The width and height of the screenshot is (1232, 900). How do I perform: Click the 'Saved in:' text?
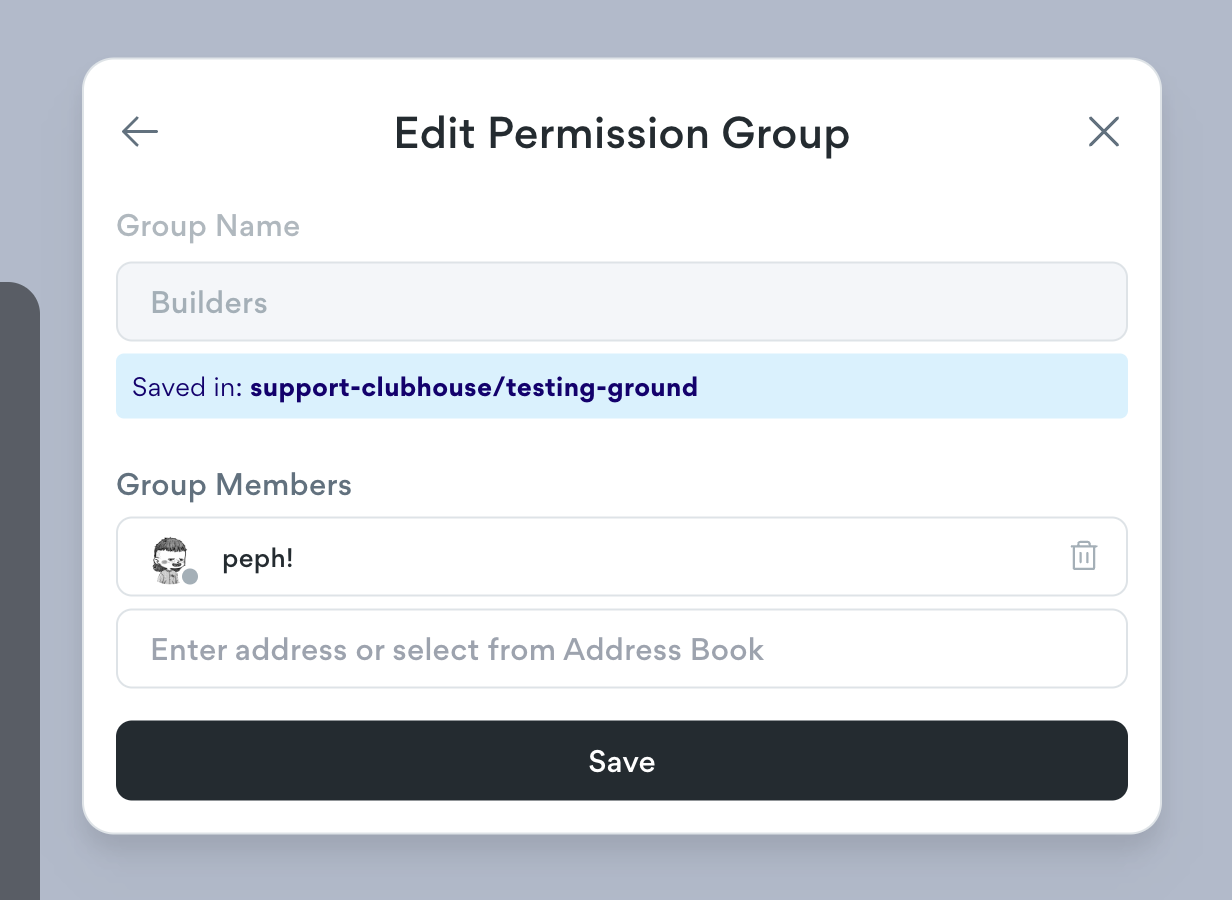(x=188, y=387)
